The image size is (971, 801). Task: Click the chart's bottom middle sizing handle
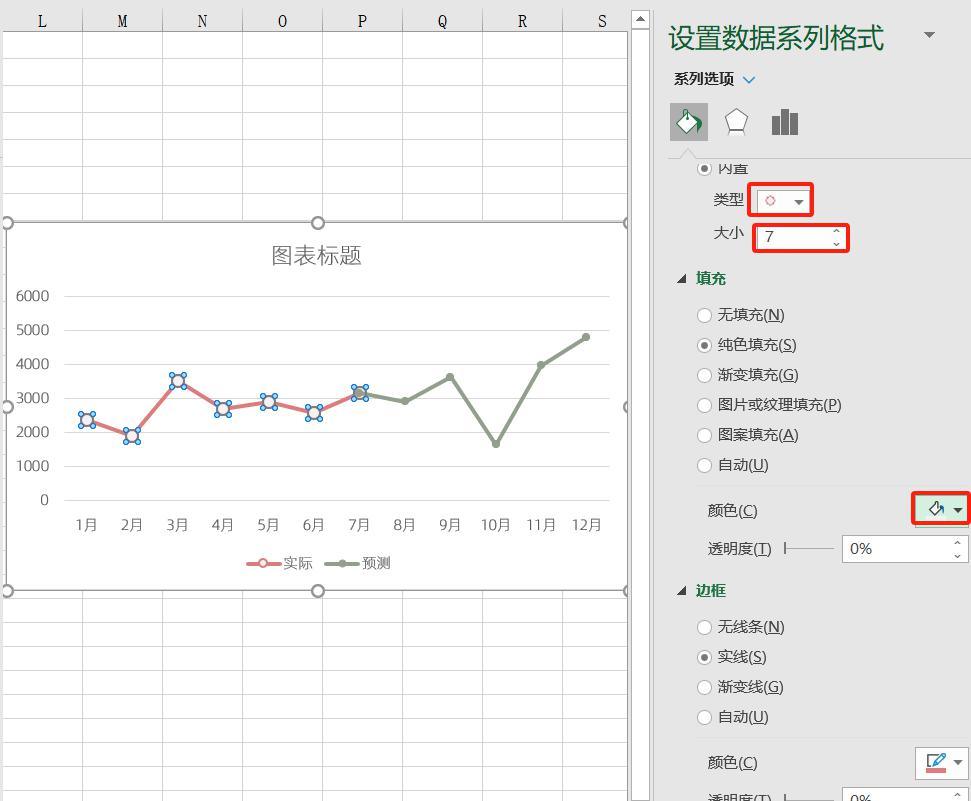[318, 591]
